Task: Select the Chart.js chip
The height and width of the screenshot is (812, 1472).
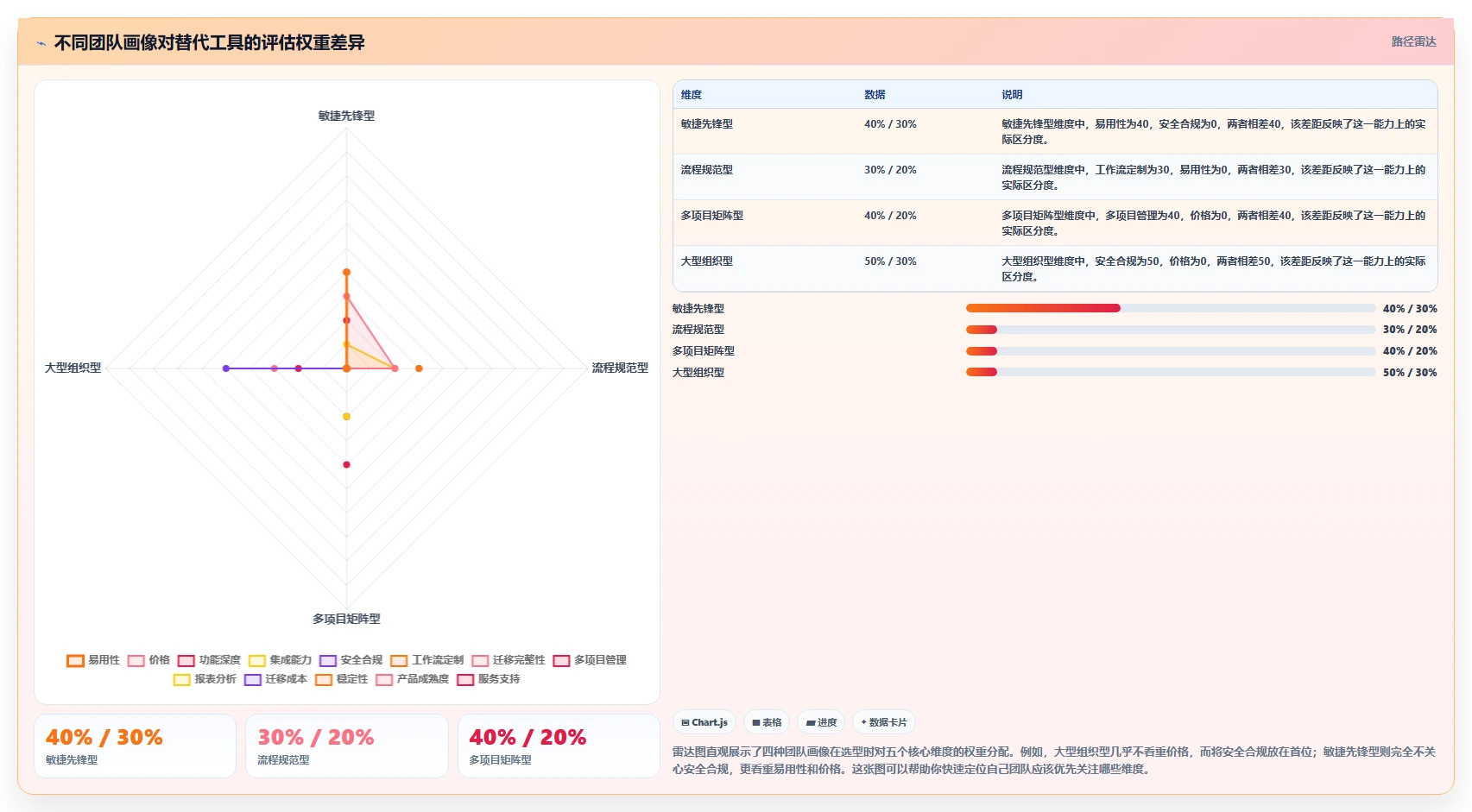Action: tap(704, 722)
